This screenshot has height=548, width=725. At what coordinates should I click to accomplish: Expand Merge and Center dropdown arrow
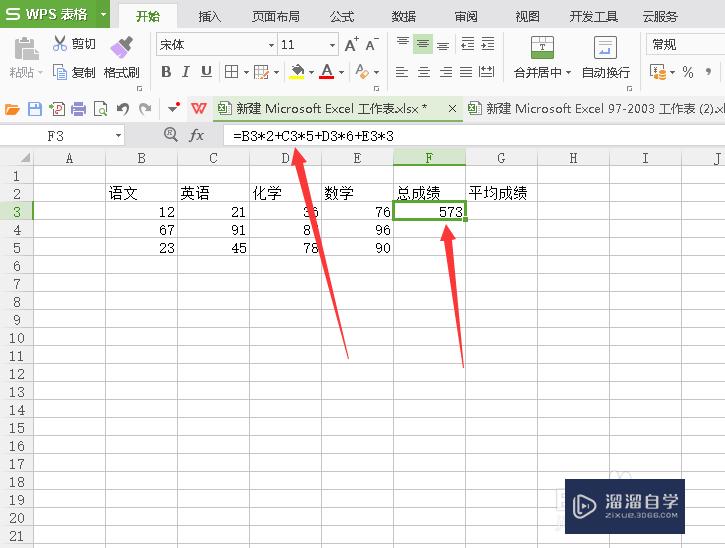(x=568, y=73)
